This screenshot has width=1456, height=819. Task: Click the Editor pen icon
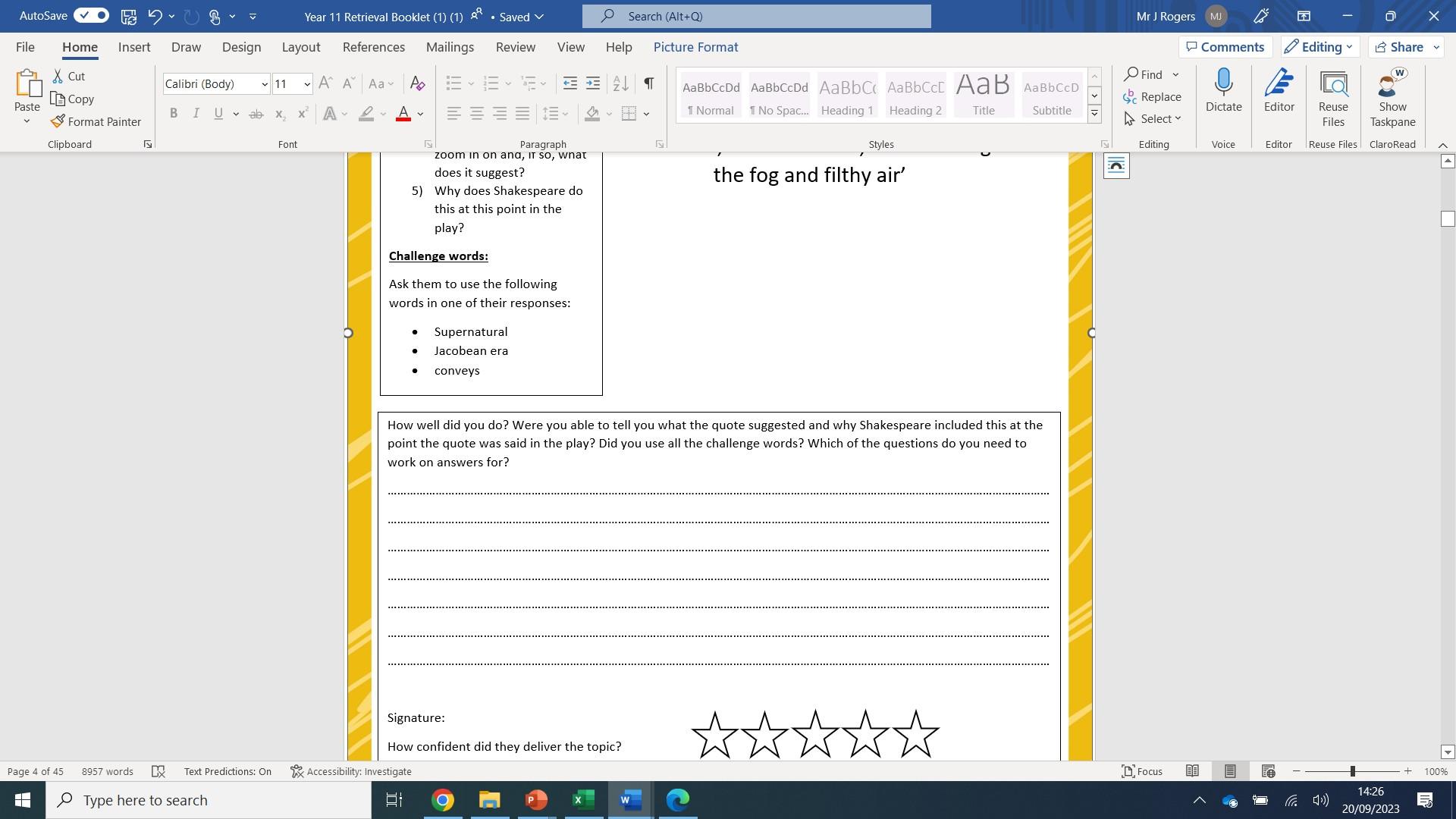point(1279,91)
